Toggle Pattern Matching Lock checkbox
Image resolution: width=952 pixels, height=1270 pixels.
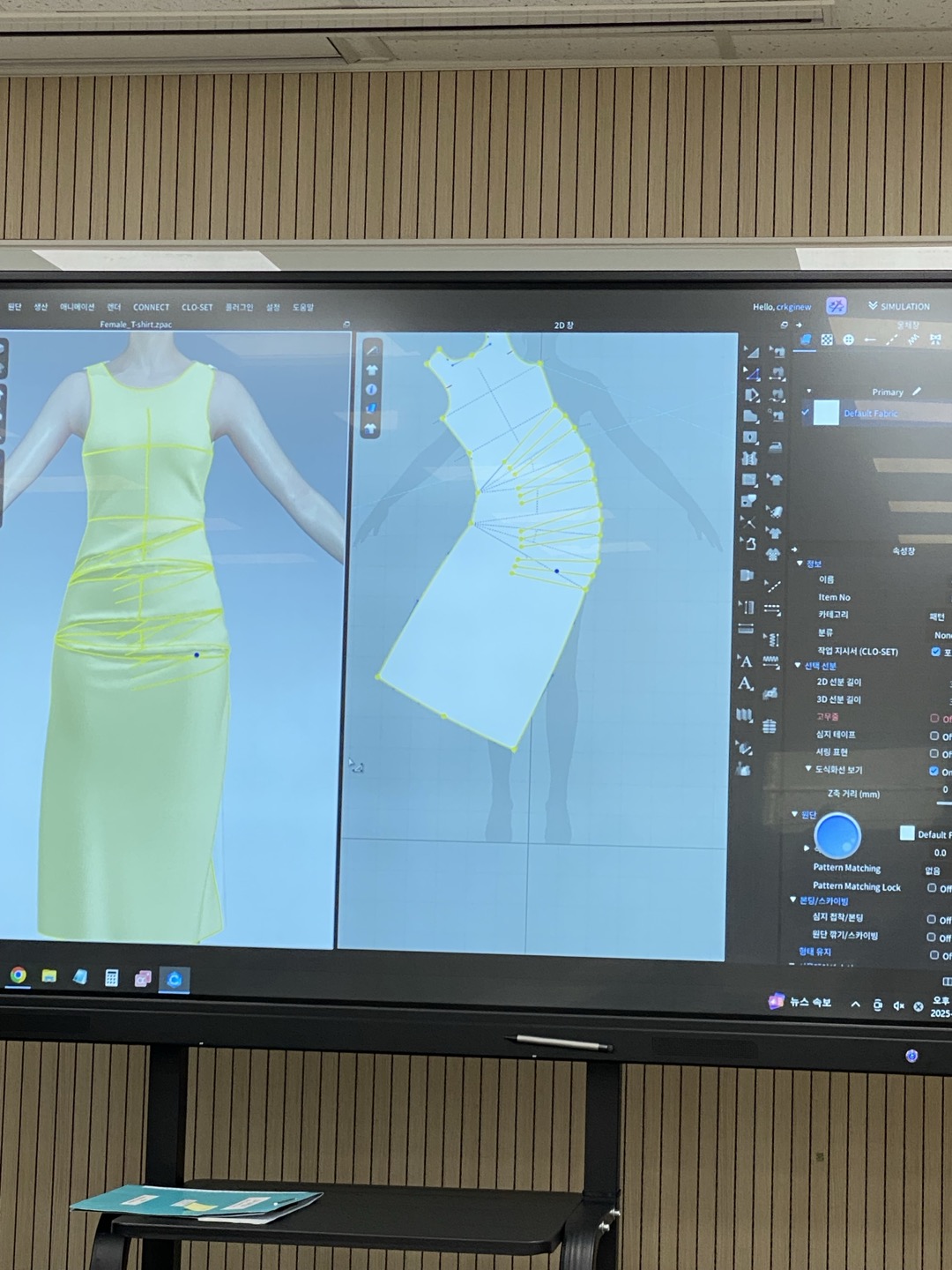(x=932, y=887)
